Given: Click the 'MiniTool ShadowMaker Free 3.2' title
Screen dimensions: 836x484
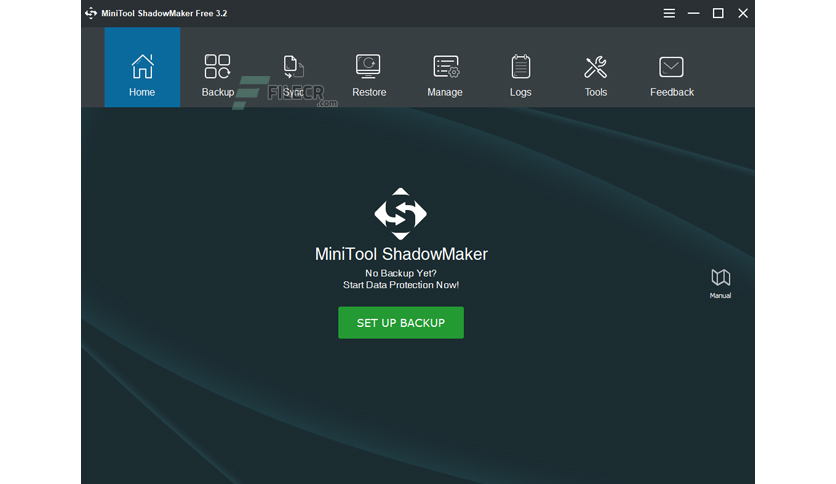Looking at the screenshot, I should pyautogui.click(x=164, y=13).
